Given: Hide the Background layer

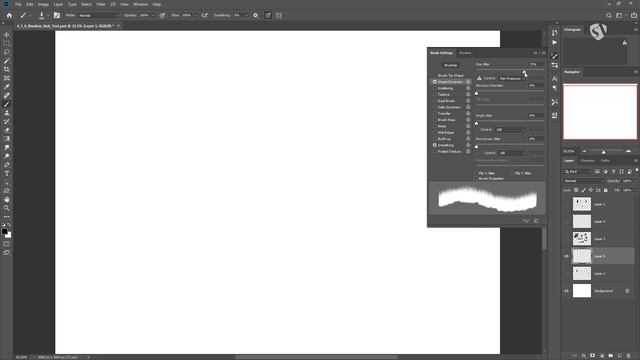Looking at the screenshot, I should point(566,291).
